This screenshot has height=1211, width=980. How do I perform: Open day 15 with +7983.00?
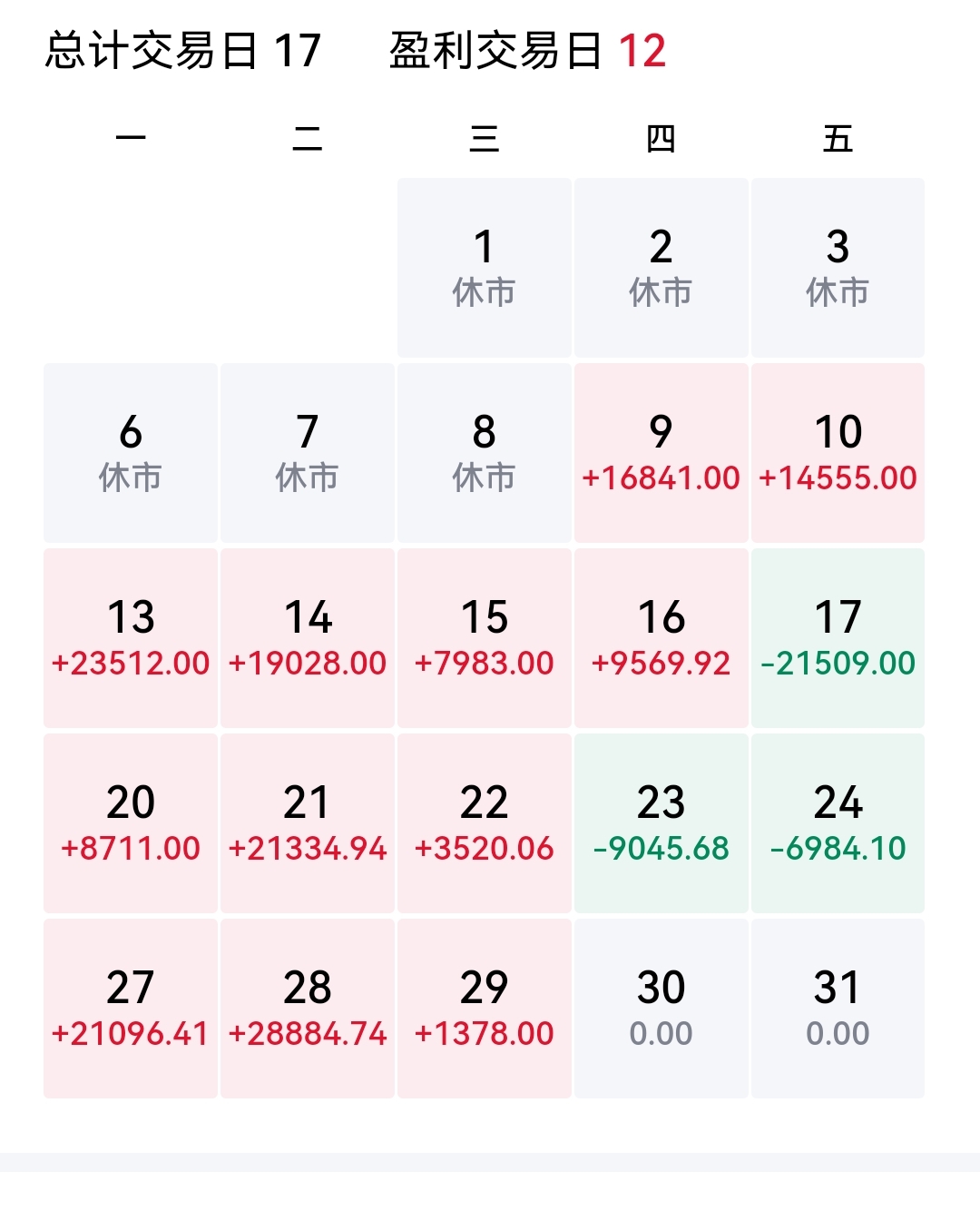point(484,638)
